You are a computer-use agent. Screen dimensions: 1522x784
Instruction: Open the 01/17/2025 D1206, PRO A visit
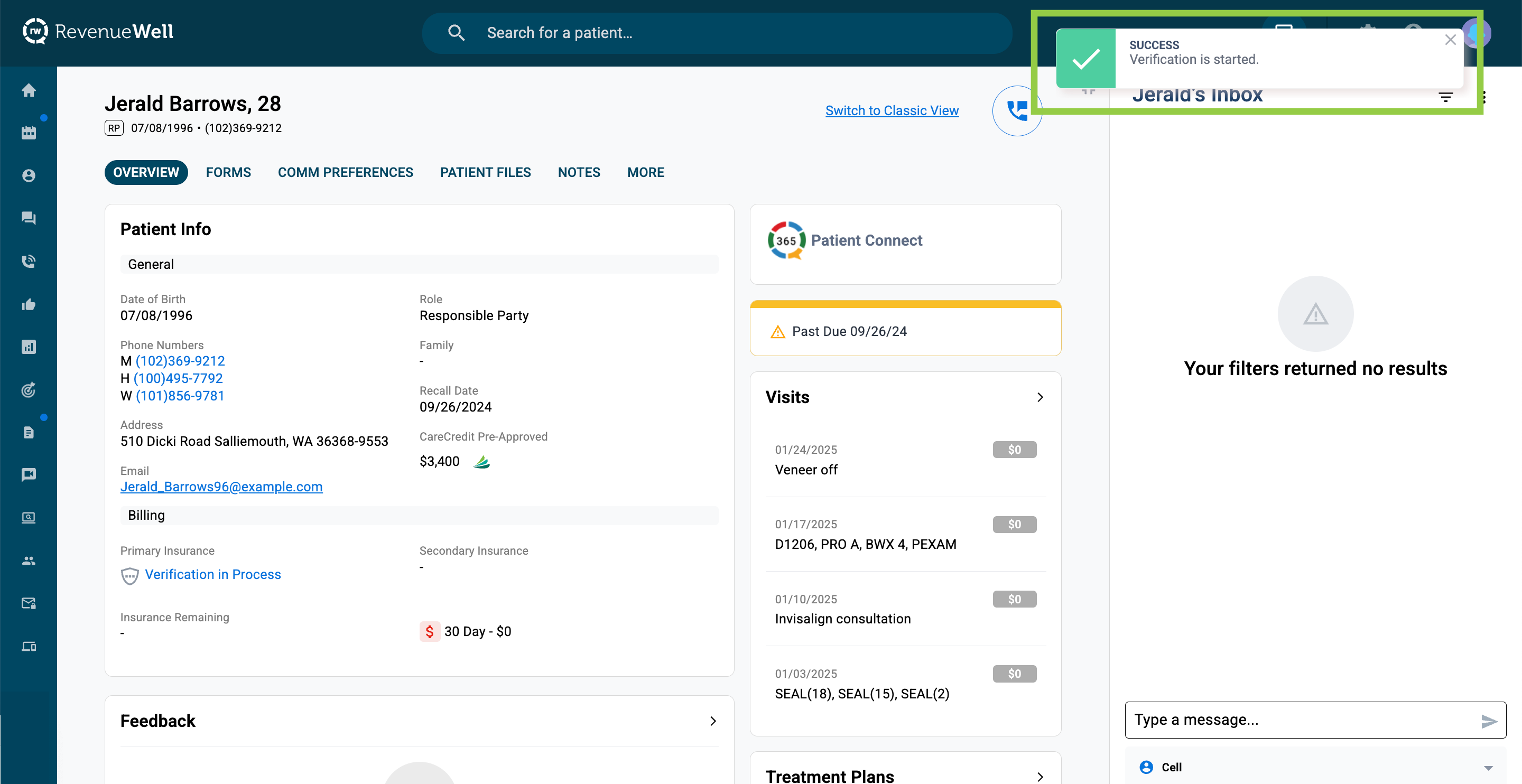905,535
